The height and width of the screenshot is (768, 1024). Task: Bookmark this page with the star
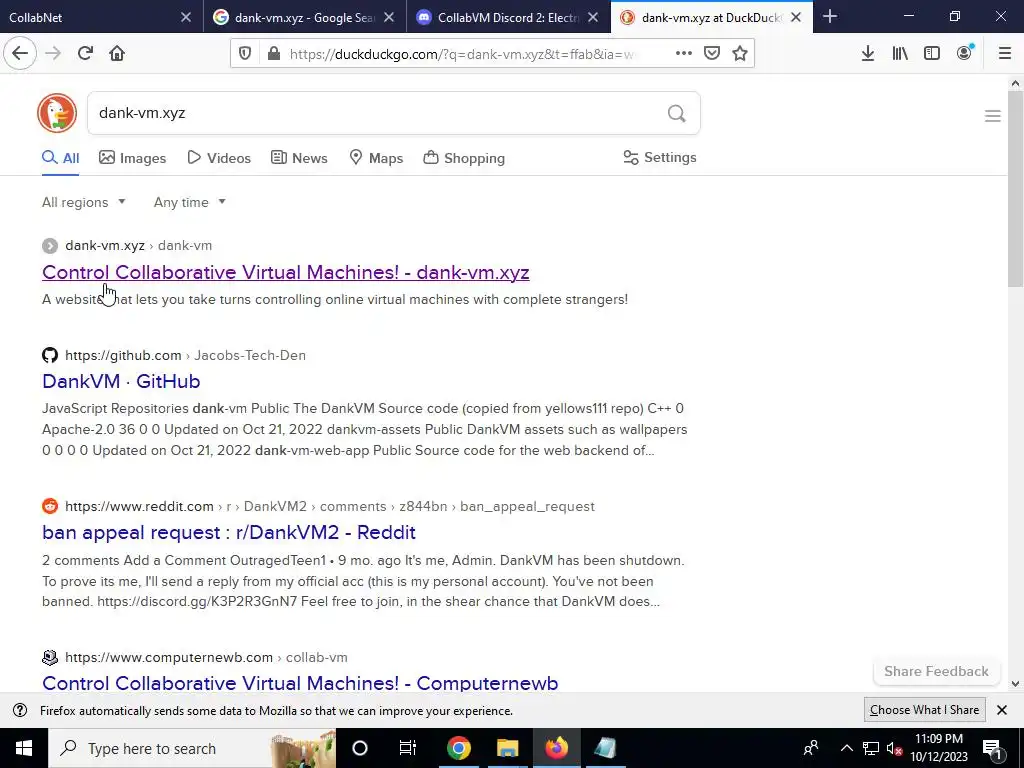(x=740, y=54)
